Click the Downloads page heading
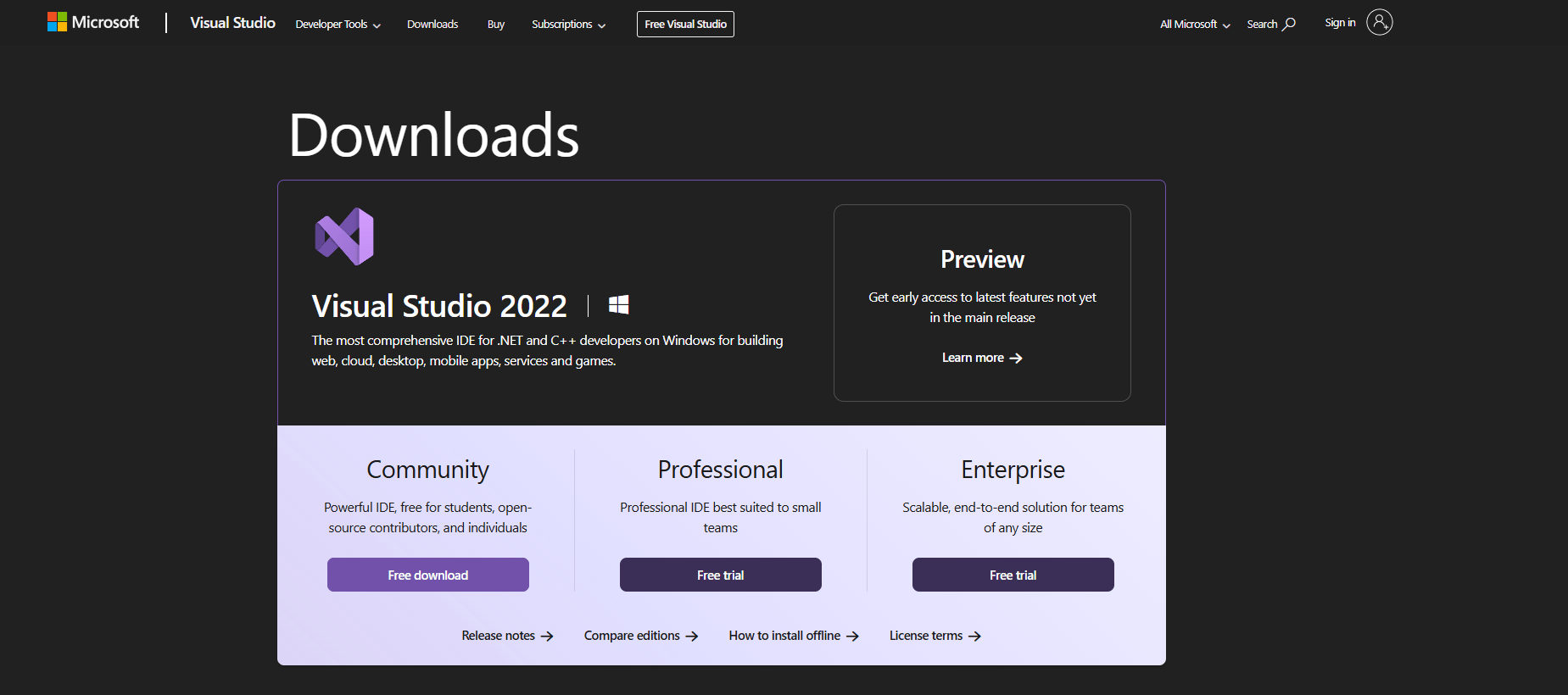 (x=433, y=136)
